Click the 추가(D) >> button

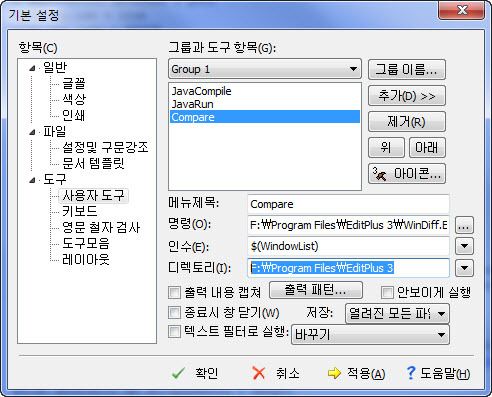tap(407, 96)
